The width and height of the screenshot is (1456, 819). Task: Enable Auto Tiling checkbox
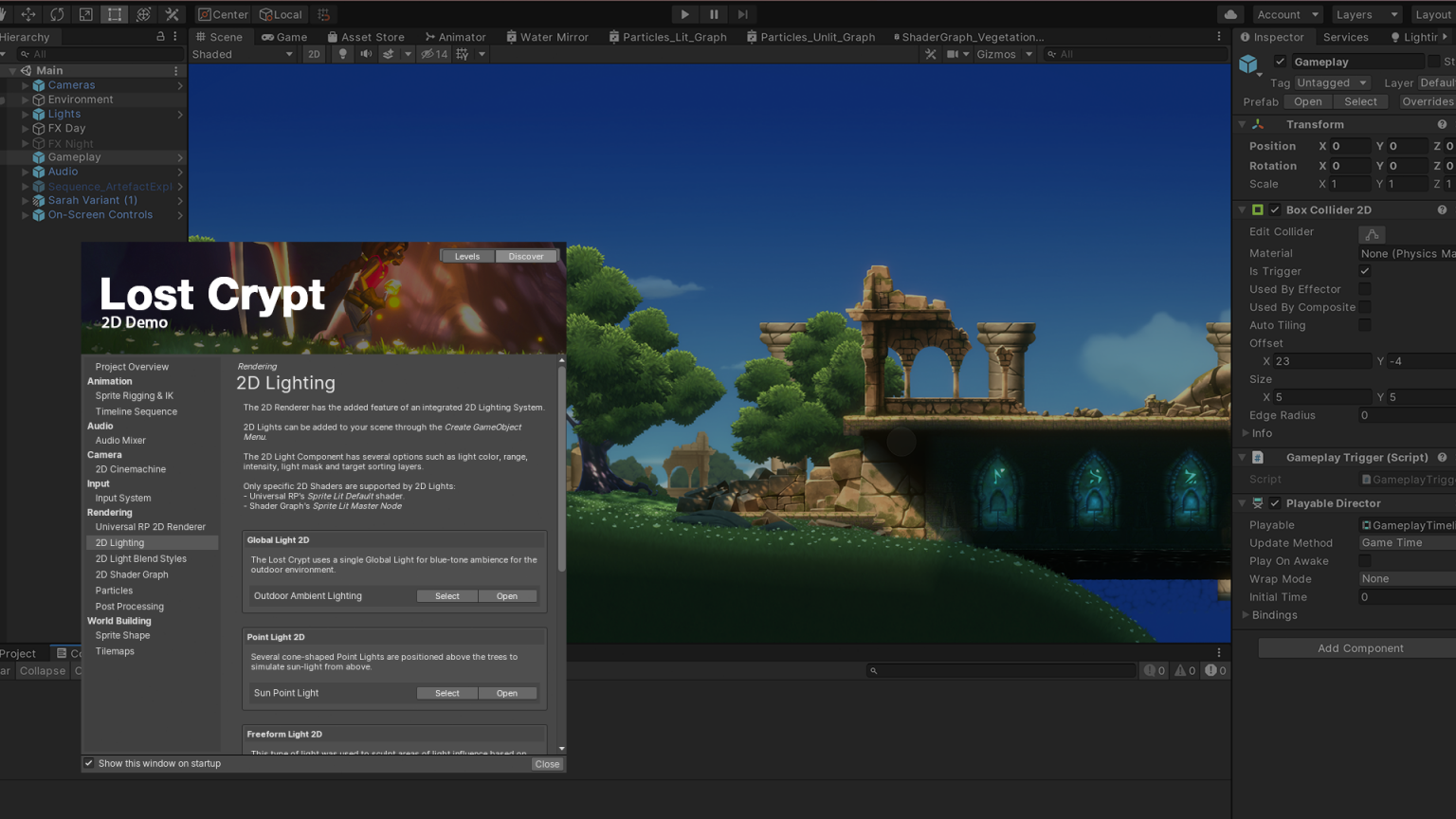(1365, 325)
